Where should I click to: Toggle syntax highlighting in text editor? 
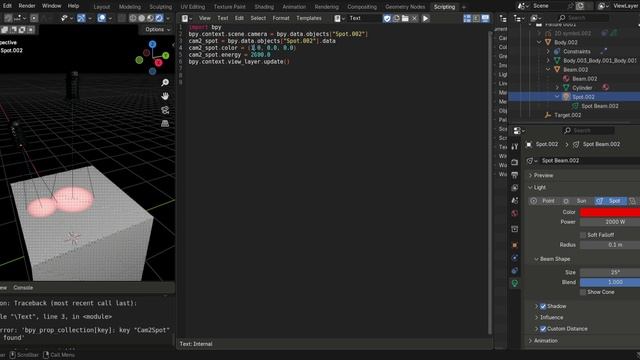485,18
